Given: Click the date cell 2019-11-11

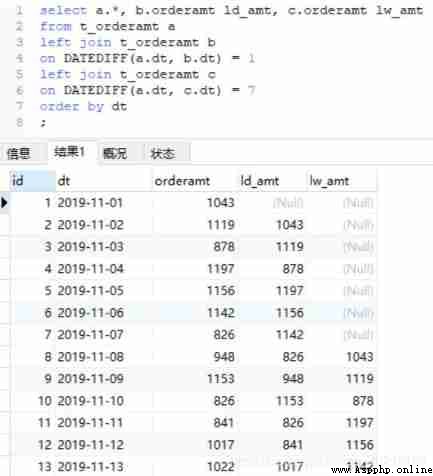Looking at the screenshot, I should (90, 423).
